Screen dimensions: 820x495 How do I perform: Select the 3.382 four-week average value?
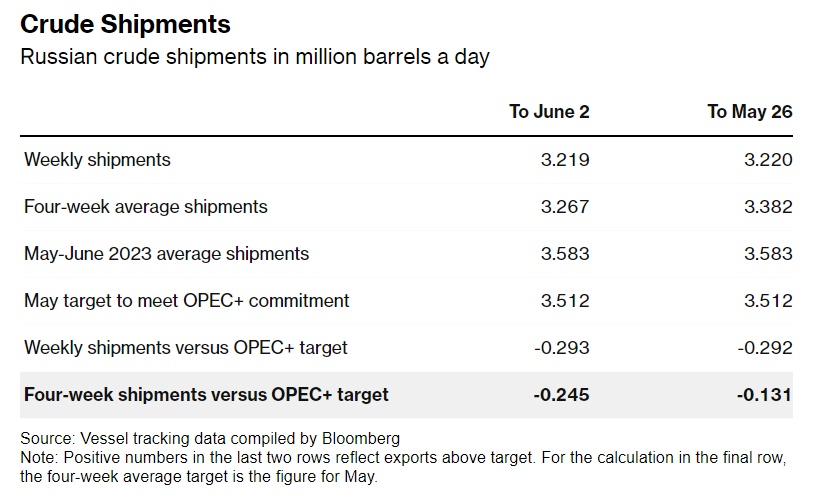[770, 207]
